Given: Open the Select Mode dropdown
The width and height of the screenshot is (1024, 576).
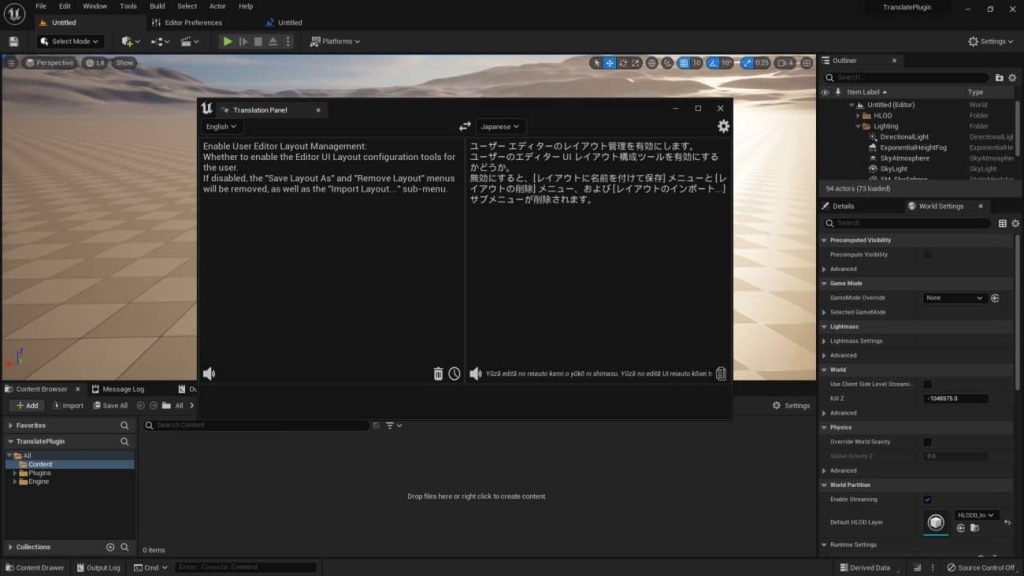Looking at the screenshot, I should 69,41.
